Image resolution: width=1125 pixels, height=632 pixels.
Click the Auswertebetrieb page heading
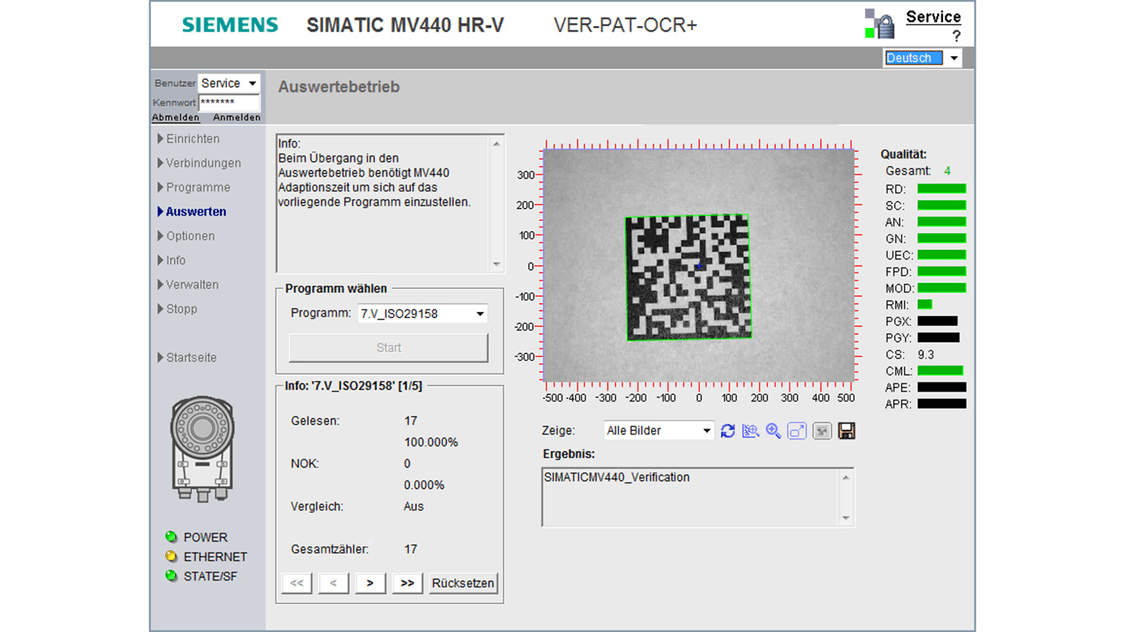(x=339, y=87)
